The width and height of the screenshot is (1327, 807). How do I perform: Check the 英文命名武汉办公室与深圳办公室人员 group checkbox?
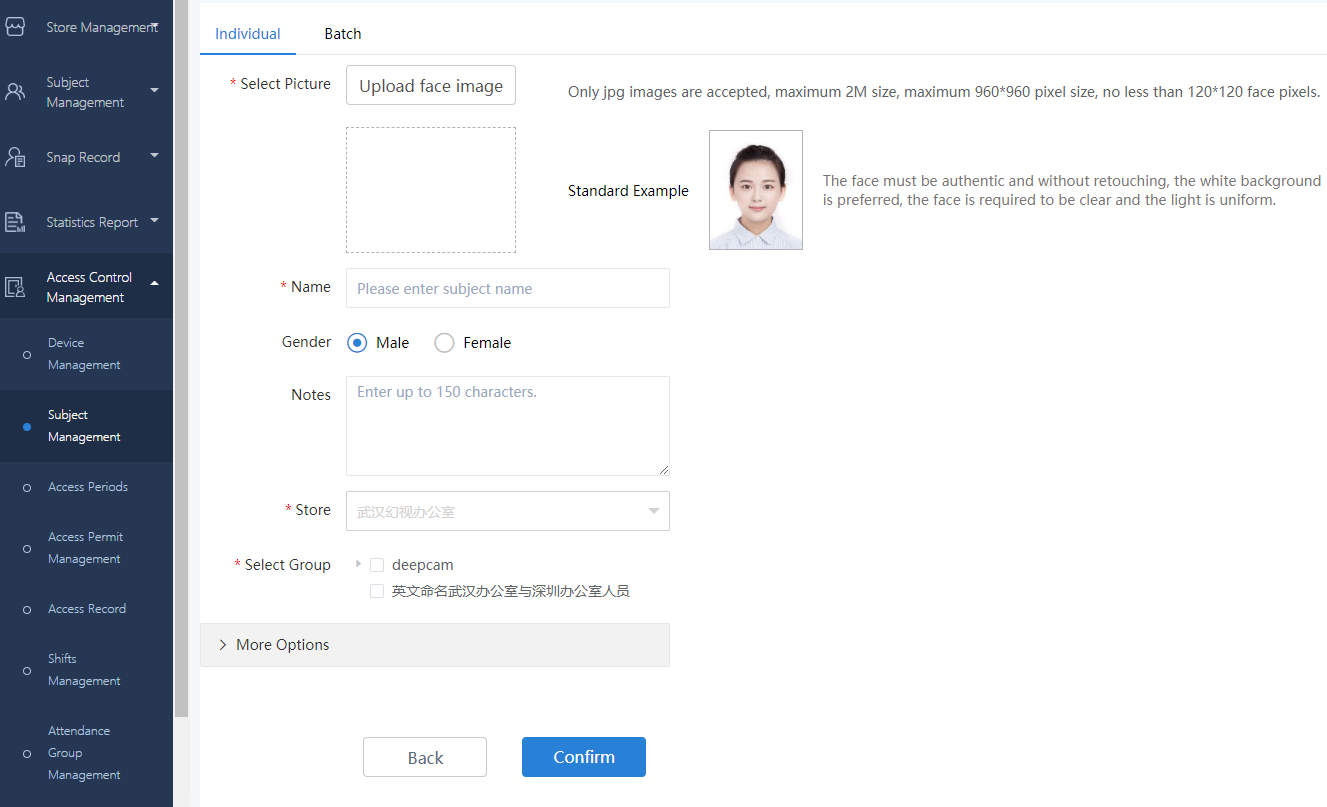click(377, 591)
